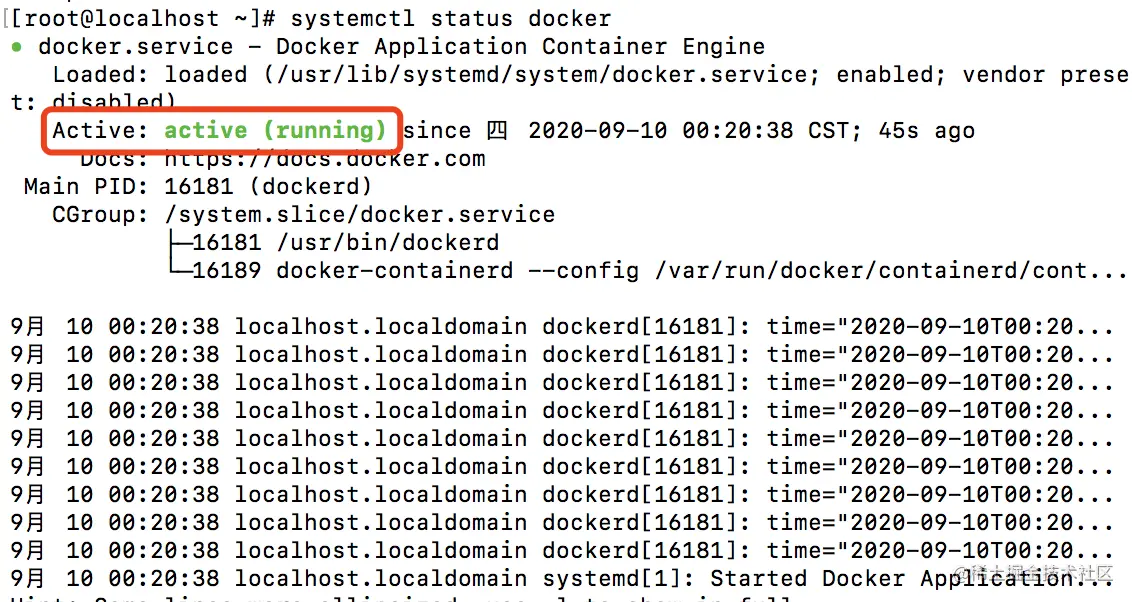Click the first dockerd[16181] log entry
Screen dimensions: 1132x602
pos(640,326)
